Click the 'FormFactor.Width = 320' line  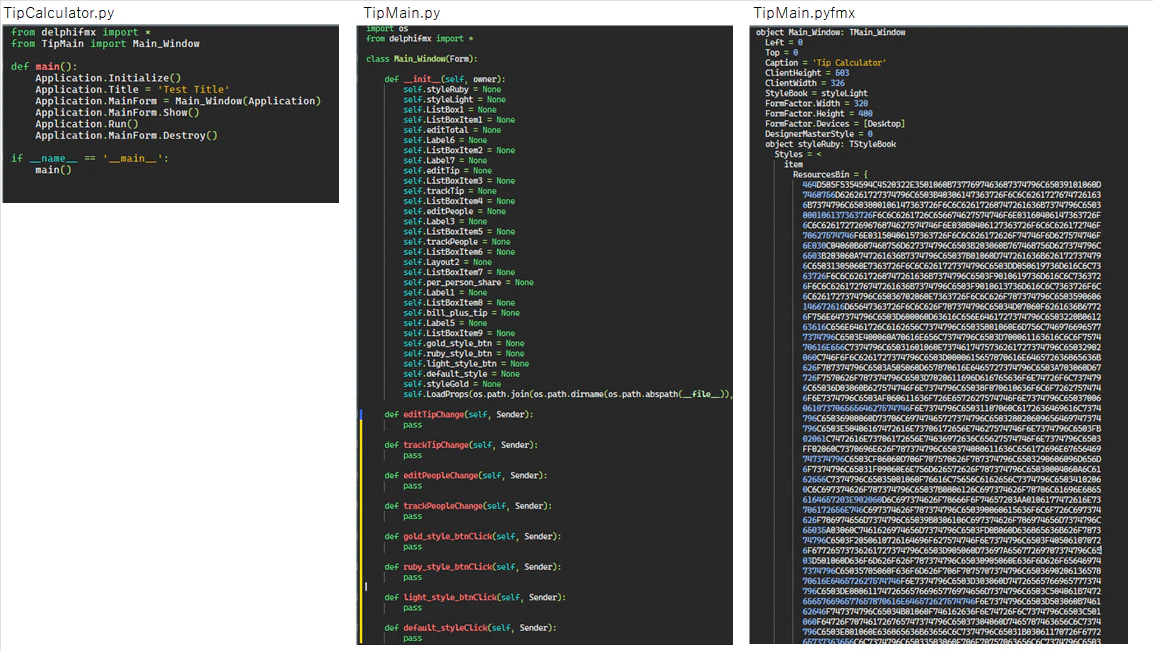coord(816,104)
